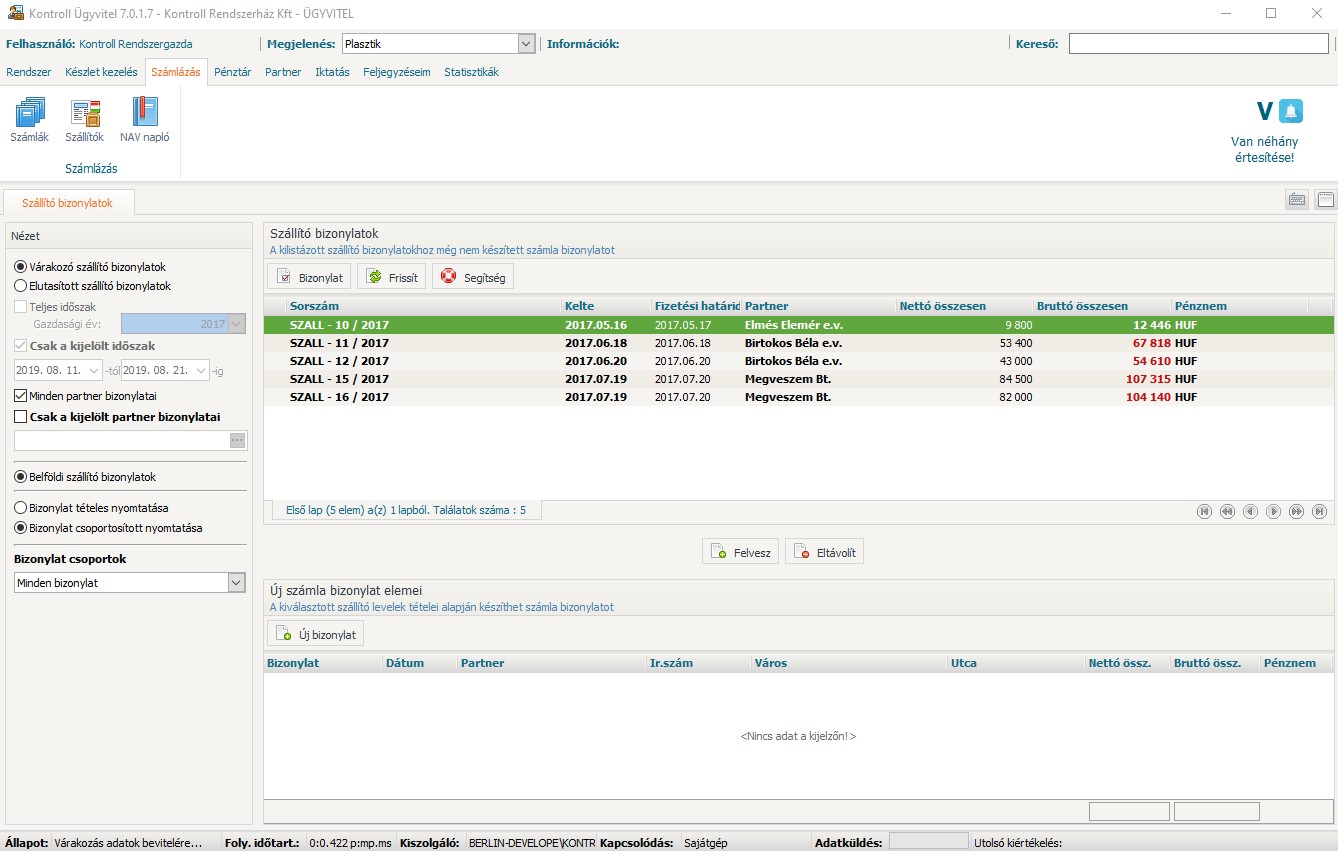Click the Bizonylat button
Viewport: 1338px width, 851px height.
(309, 277)
